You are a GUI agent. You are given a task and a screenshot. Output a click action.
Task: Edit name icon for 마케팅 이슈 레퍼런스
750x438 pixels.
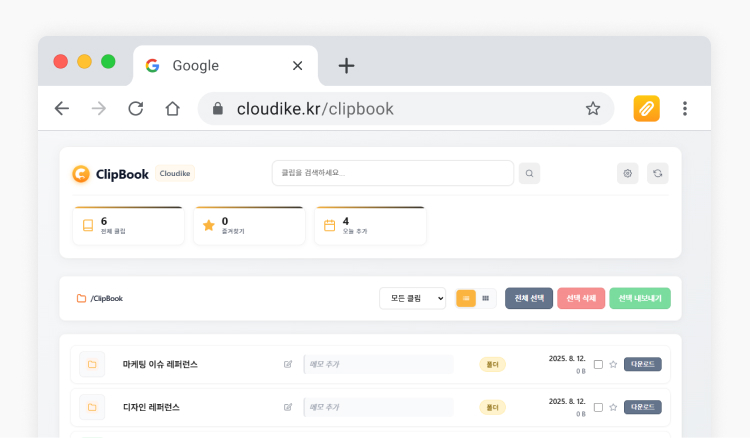tap(287, 364)
